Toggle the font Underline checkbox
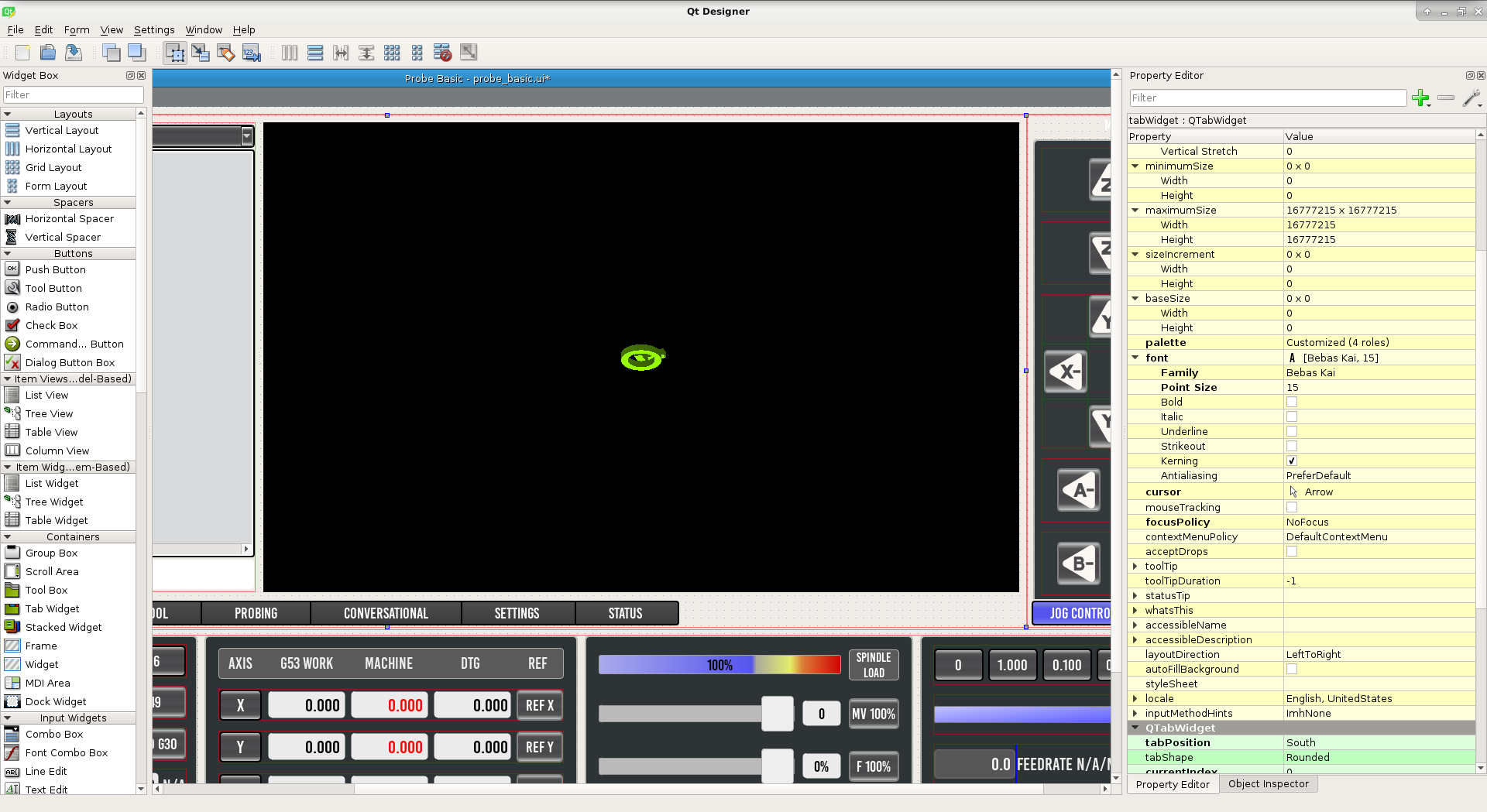The image size is (1487, 812). tap(1292, 431)
